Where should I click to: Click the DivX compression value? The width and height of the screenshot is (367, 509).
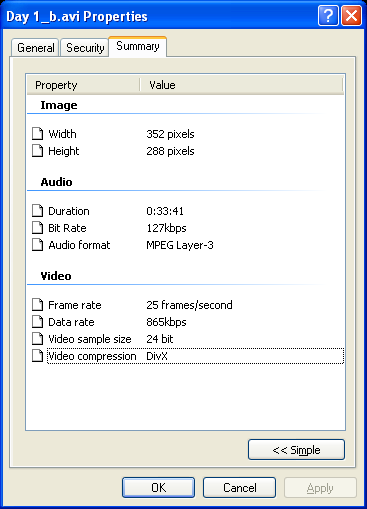click(157, 356)
